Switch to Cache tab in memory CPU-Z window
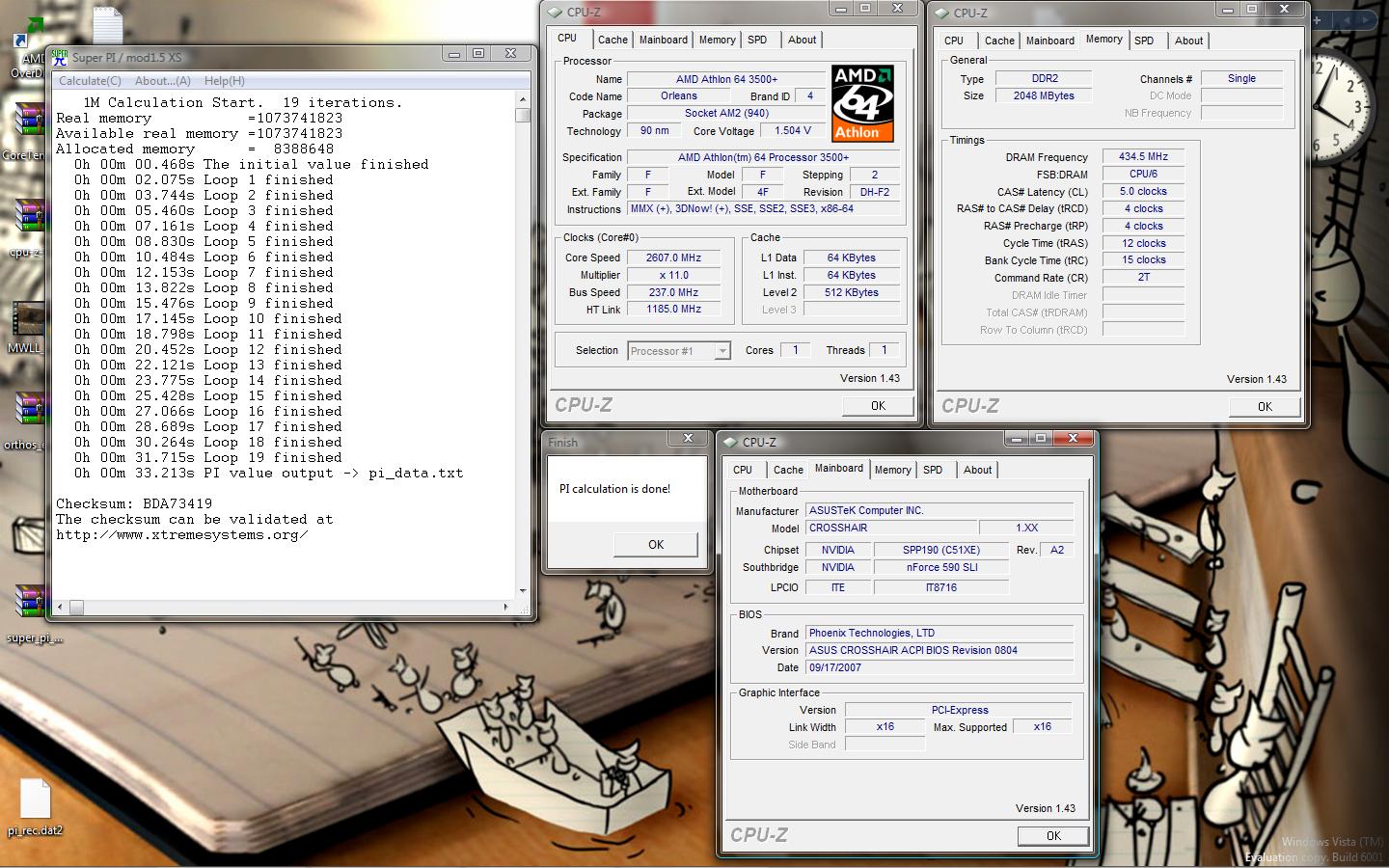Viewport: 1389px width, 868px height. (x=999, y=41)
